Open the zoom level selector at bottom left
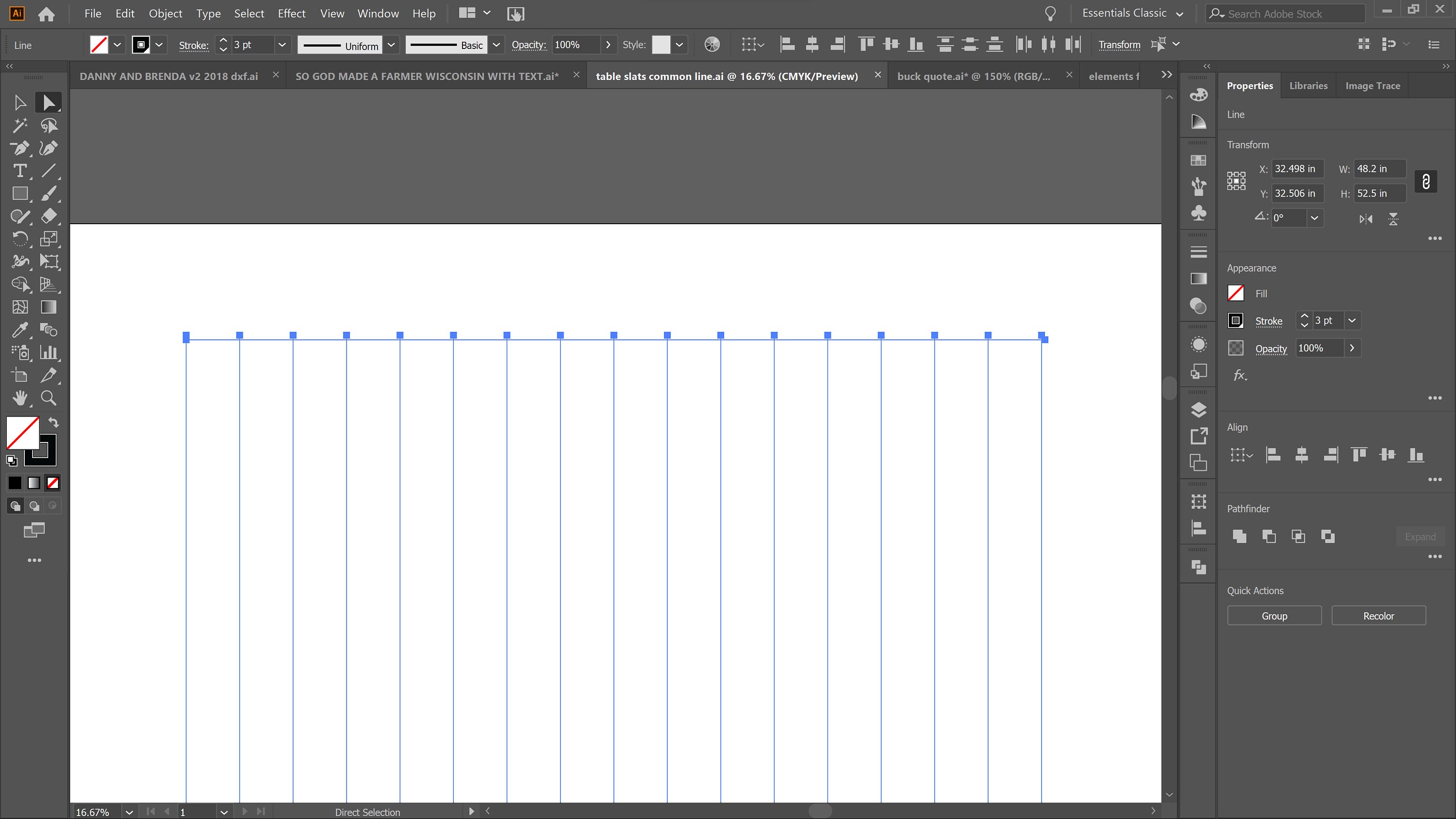The image size is (1456, 819). pyautogui.click(x=129, y=812)
